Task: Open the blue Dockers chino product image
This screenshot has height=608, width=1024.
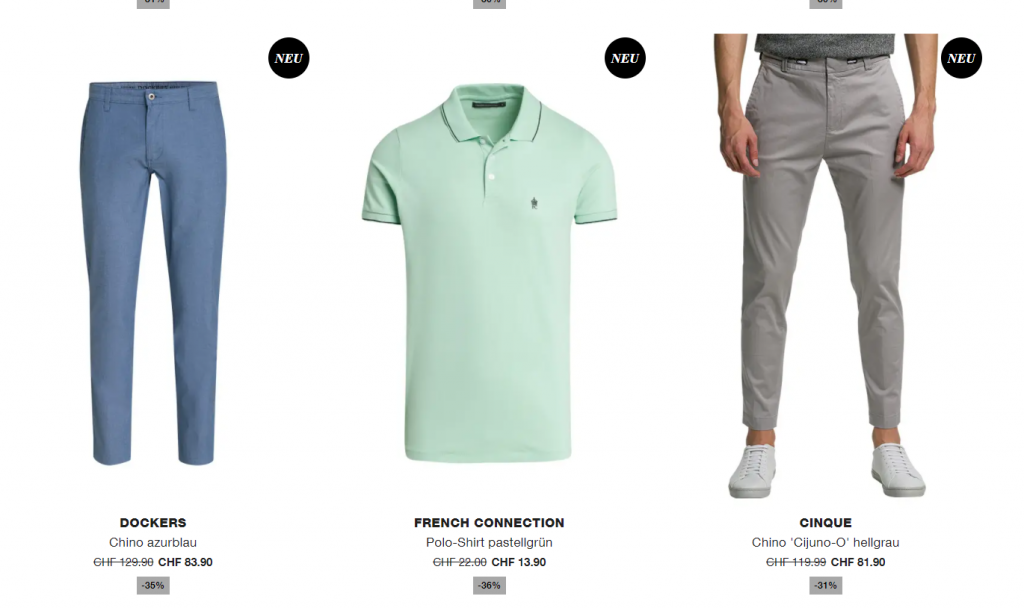Action: (153, 273)
